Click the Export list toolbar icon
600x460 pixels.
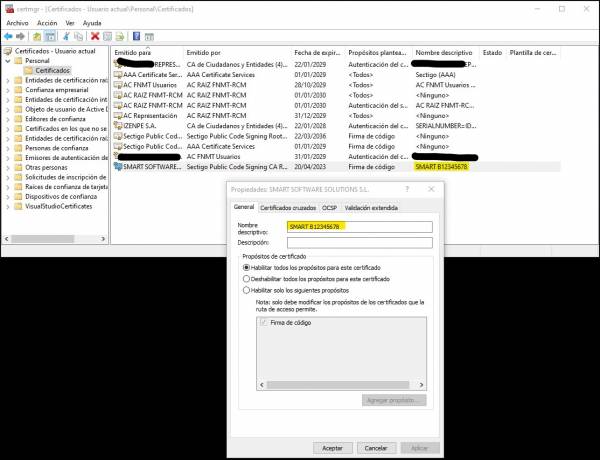tap(120, 36)
